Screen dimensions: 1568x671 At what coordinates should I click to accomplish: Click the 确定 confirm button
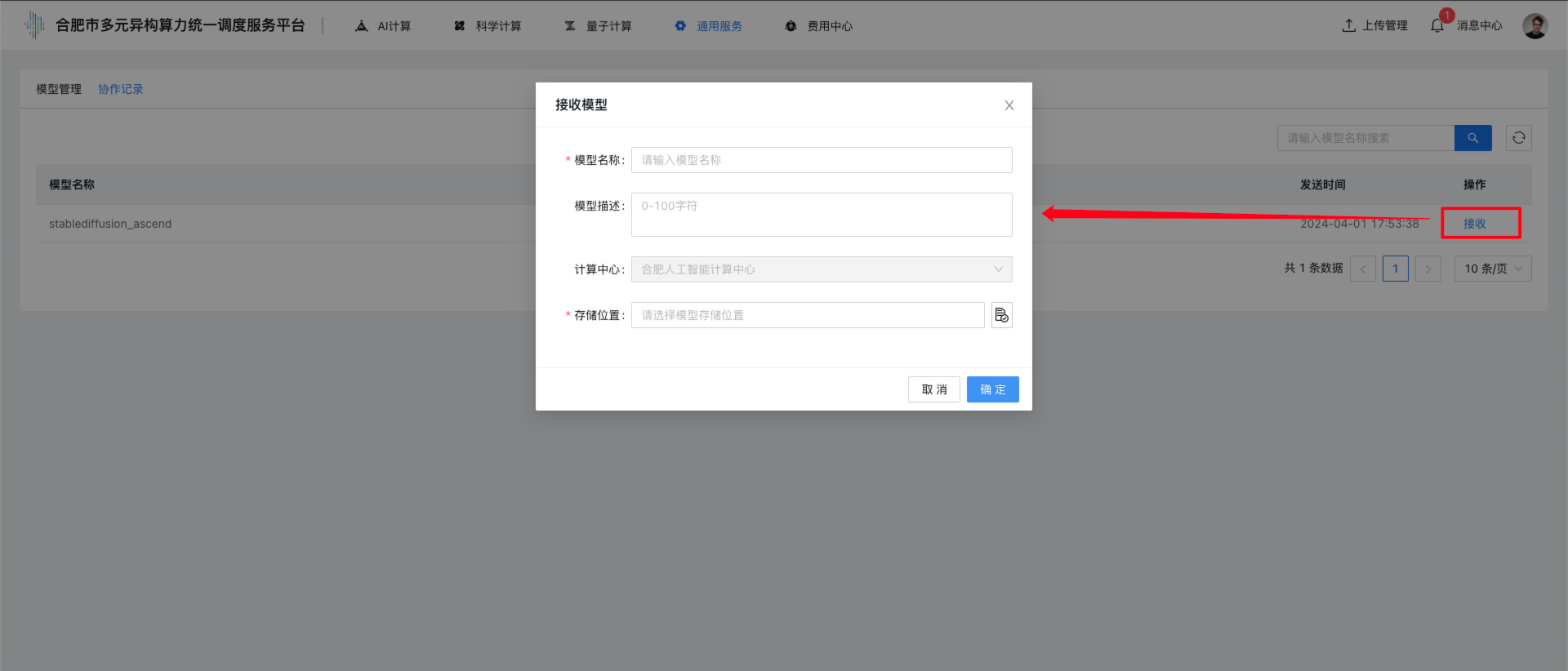pyautogui.click(x=992, y=389)
